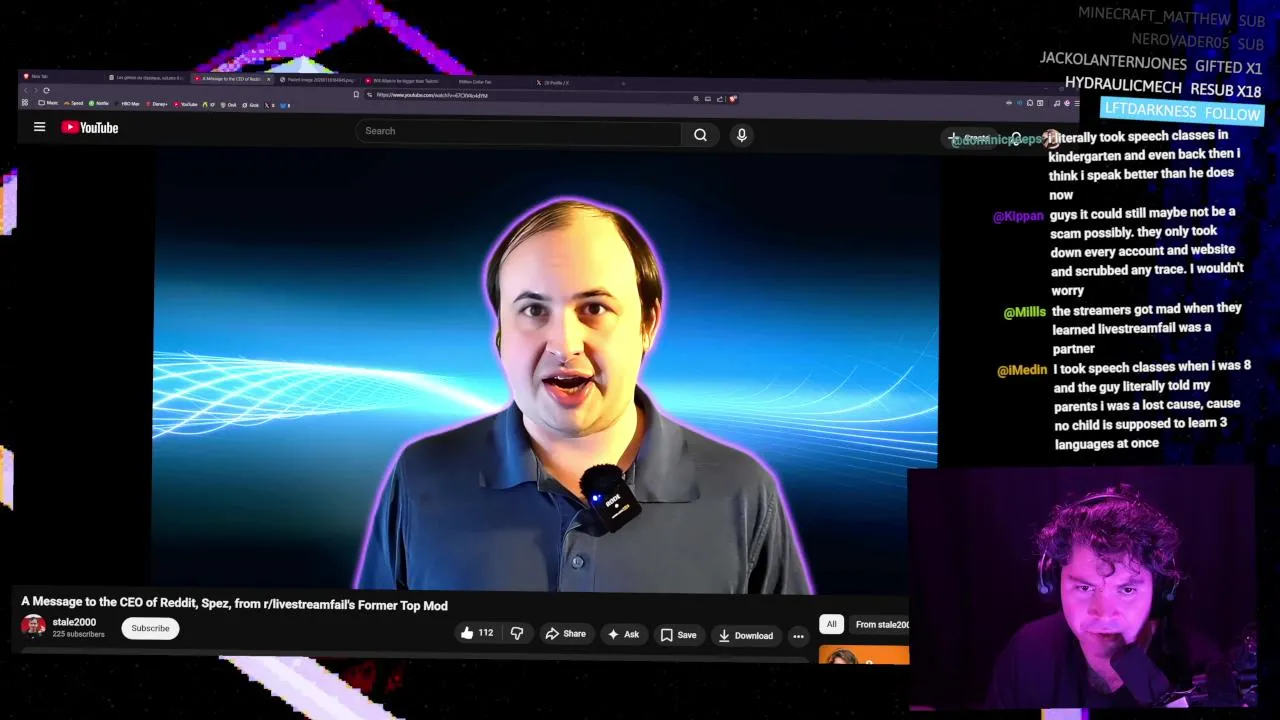Open the Grok bookmark

[x=250, y=105]
